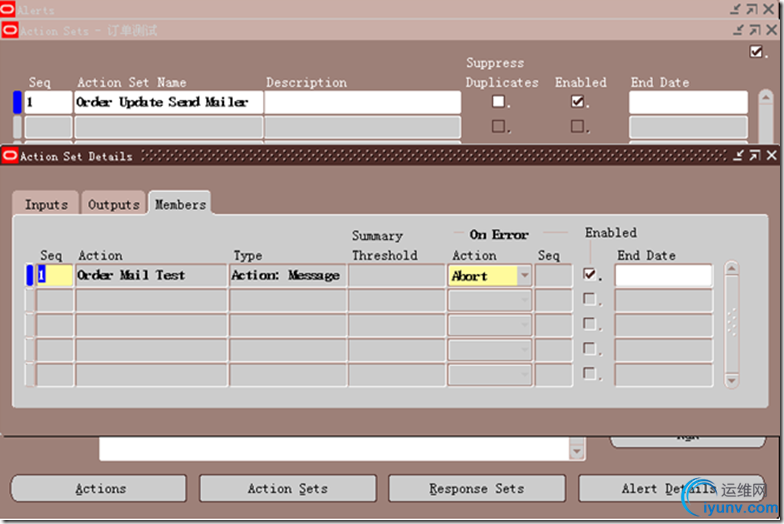Click End Date field of Order Update Send Mailer
This screenshot has width=784, height=524.
pyautogui.click(x=688, y=102)
